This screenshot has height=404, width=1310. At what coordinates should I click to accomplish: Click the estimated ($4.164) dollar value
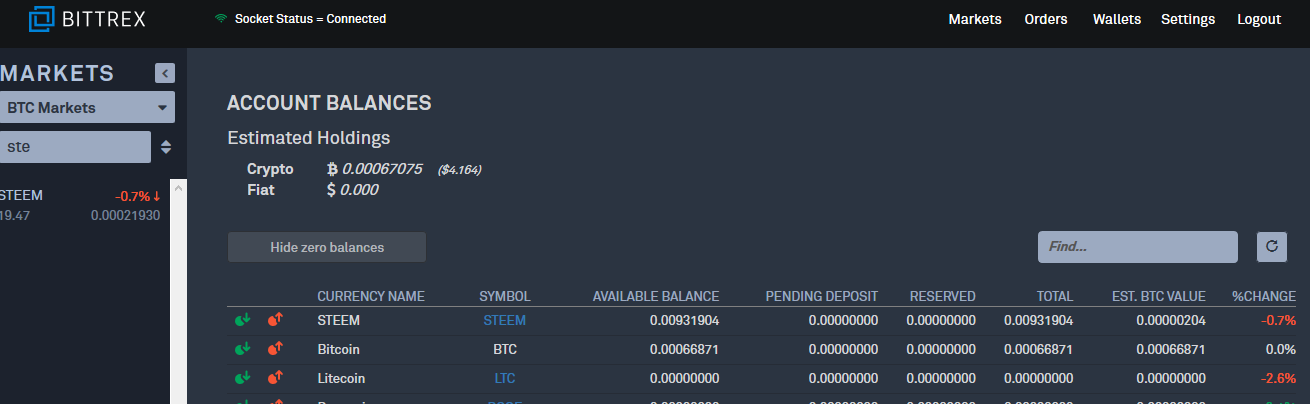coord(460,170)
